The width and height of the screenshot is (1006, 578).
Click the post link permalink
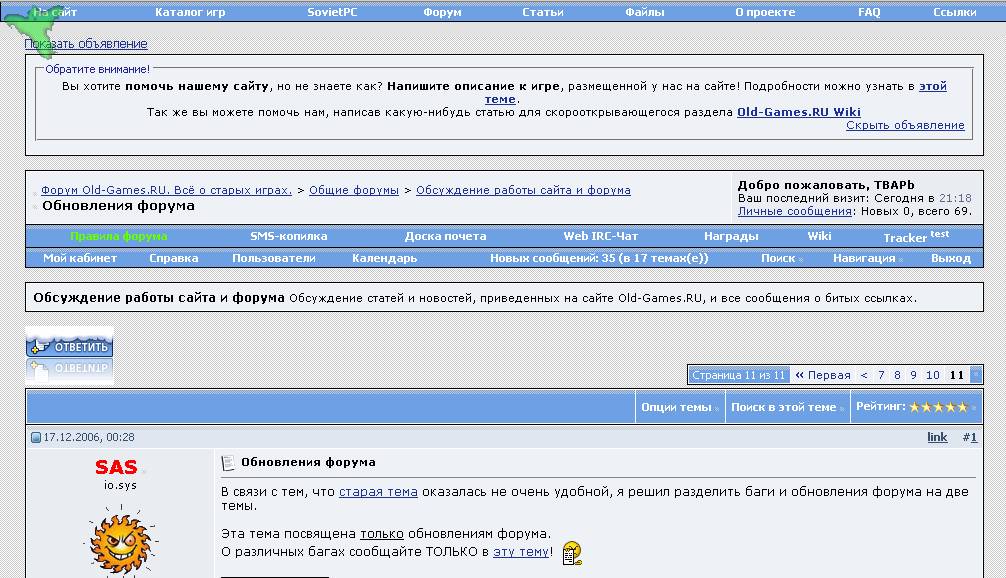pos(937,438)
